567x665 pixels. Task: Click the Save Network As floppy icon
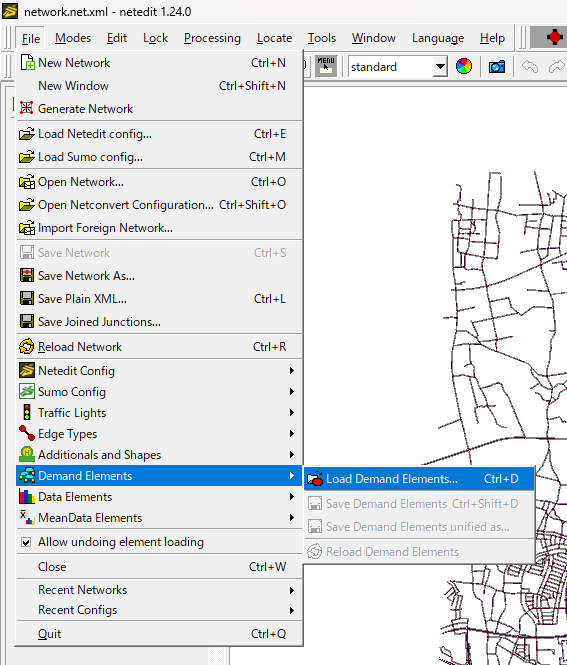tap(27, 275)
